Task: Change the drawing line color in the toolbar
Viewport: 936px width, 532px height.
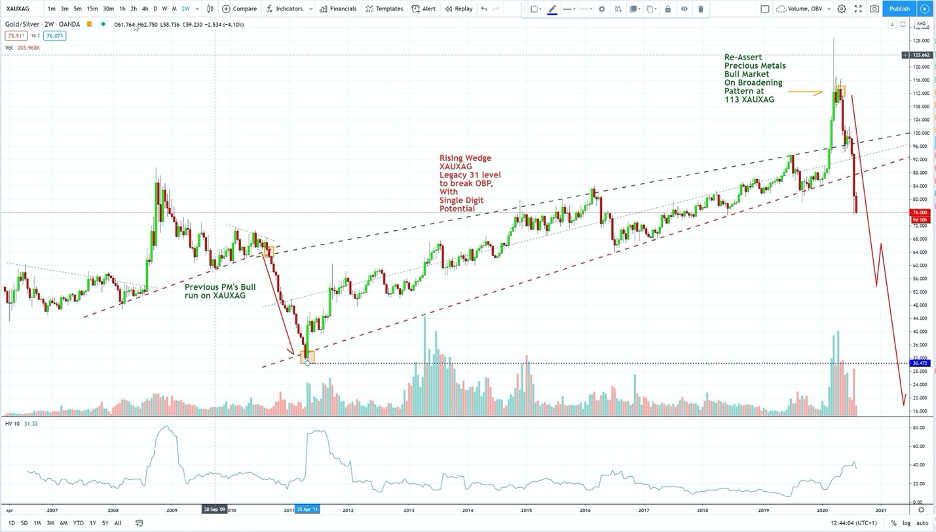Action: (552, 9)
